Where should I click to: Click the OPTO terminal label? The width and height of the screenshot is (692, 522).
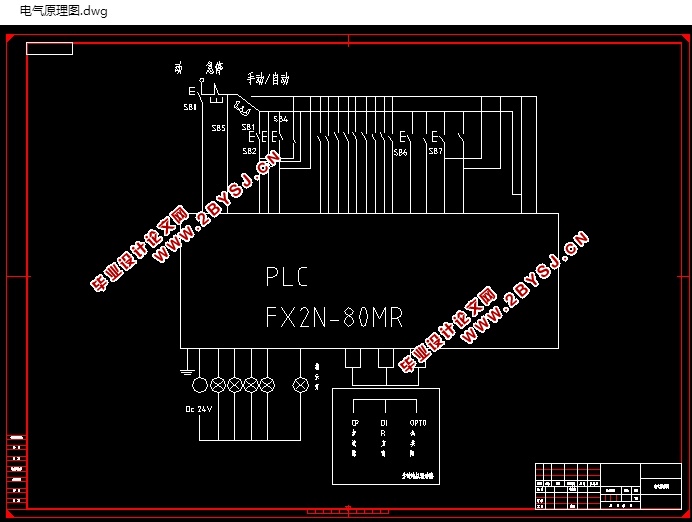pos(418,423)
